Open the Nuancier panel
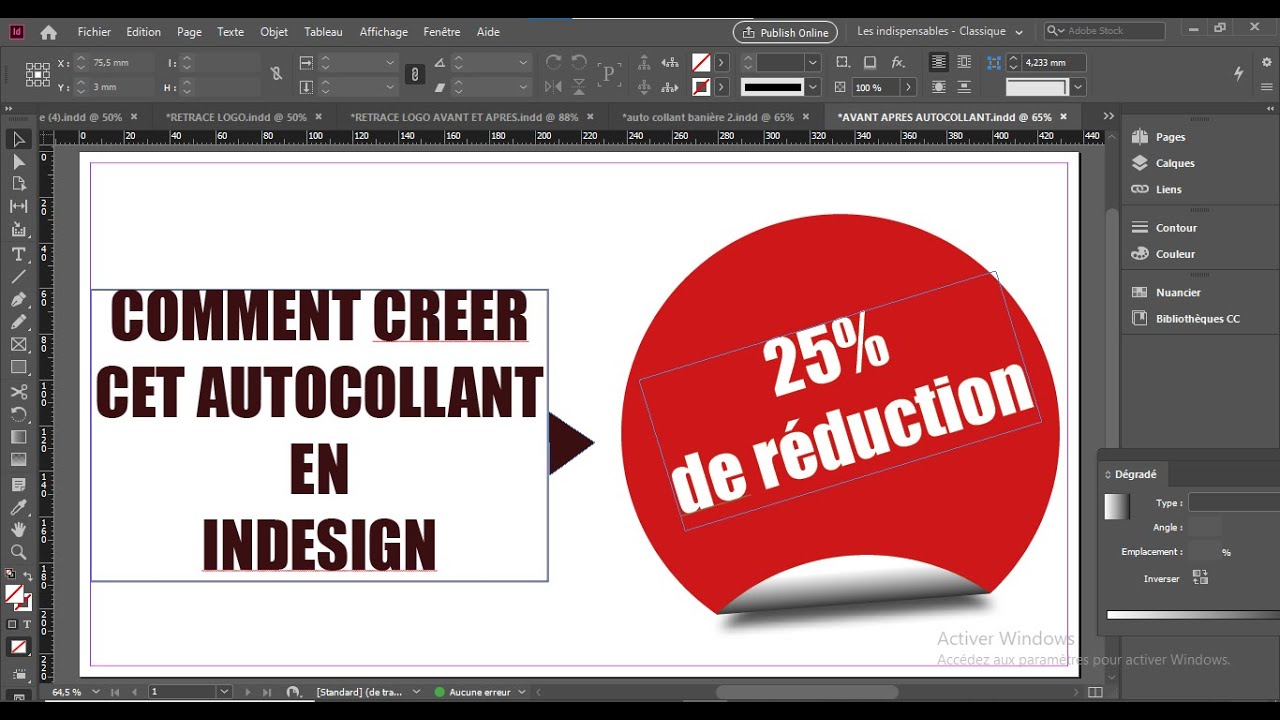 coord(1178,292)
